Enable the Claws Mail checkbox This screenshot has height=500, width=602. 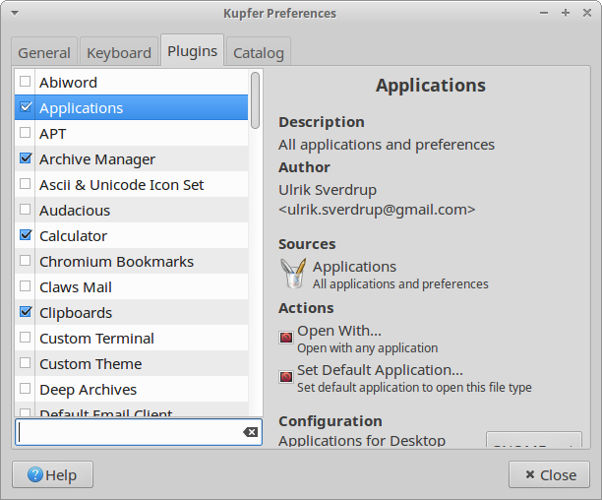(25, 286)
